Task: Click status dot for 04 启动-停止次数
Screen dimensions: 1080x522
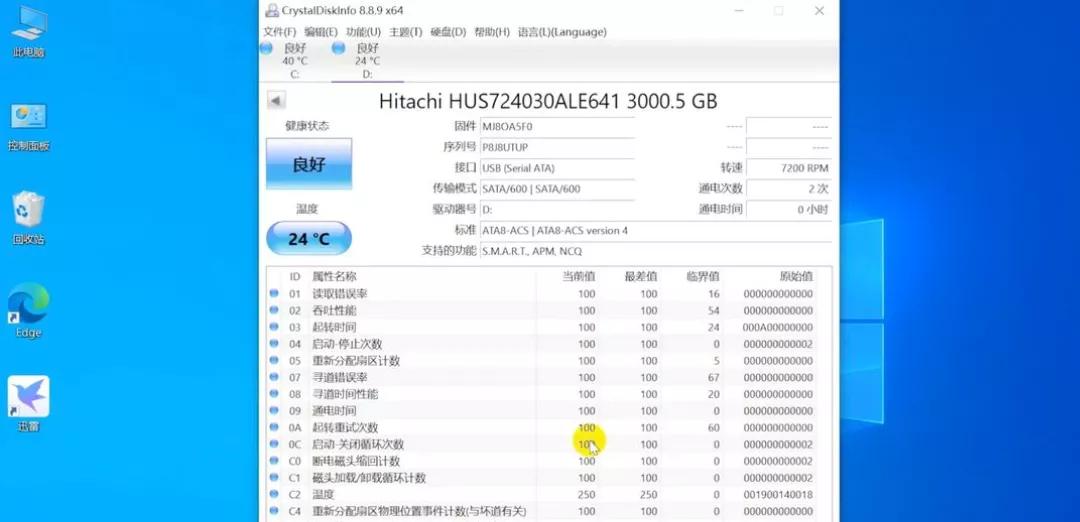Action: coord(273,344)
